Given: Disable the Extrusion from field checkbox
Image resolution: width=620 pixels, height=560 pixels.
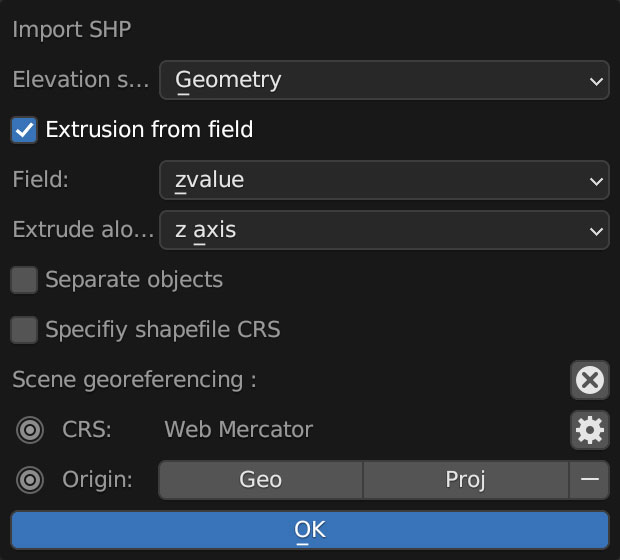Looking at the screenshot, I should (x=24, y=130).
